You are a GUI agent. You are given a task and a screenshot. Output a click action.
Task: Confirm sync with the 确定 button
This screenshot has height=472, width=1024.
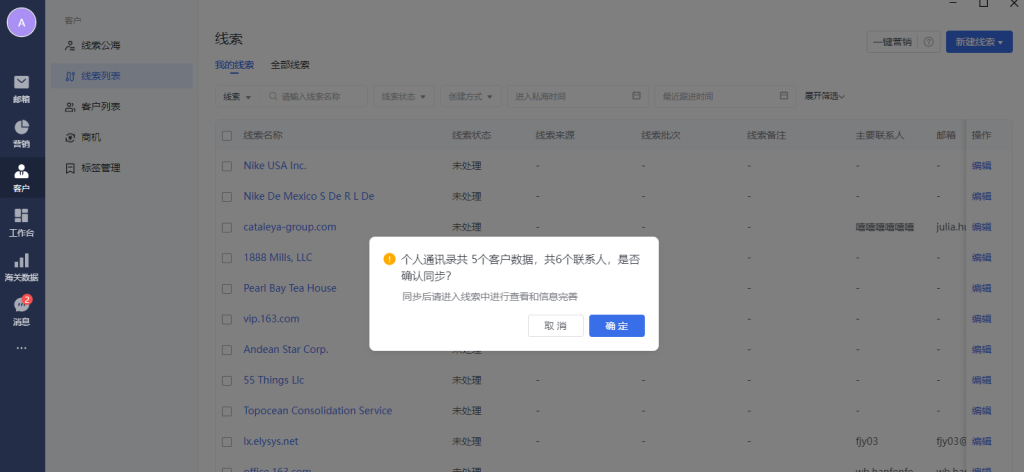616,326
